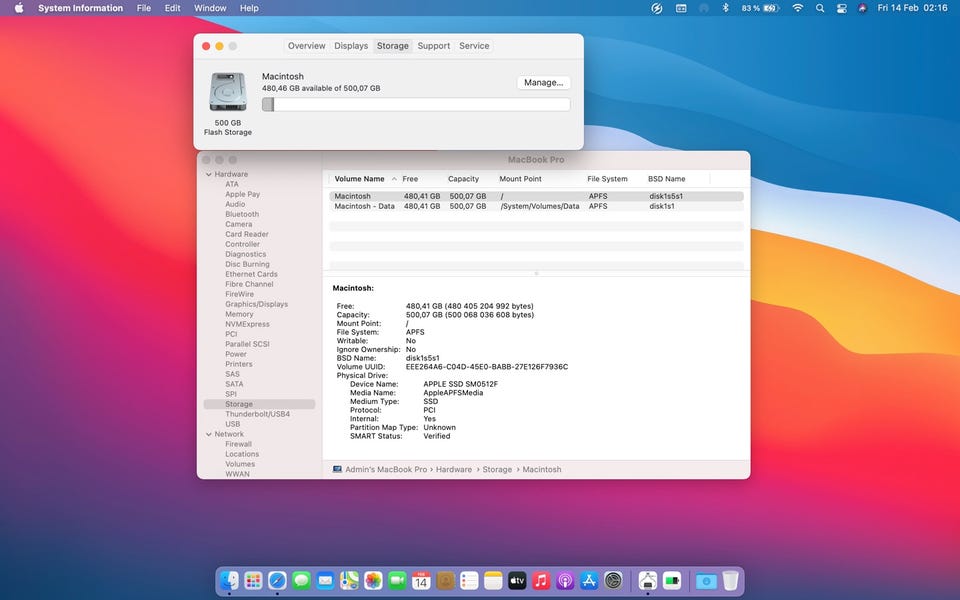Select Graphics/Displays in the sidebar

pos(257,304)
